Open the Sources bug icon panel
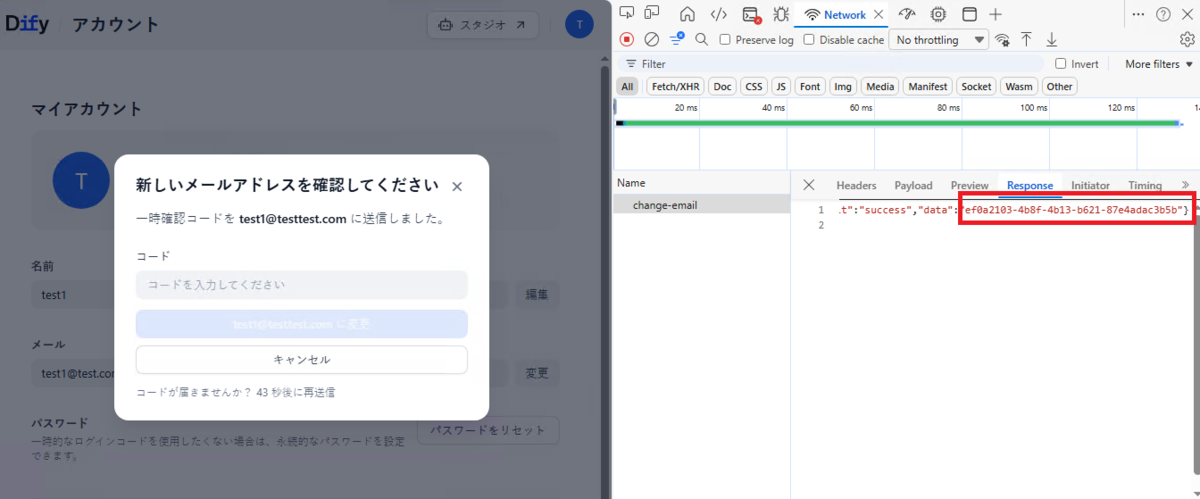The image size is (1200, 499). [x=781, y=14]
